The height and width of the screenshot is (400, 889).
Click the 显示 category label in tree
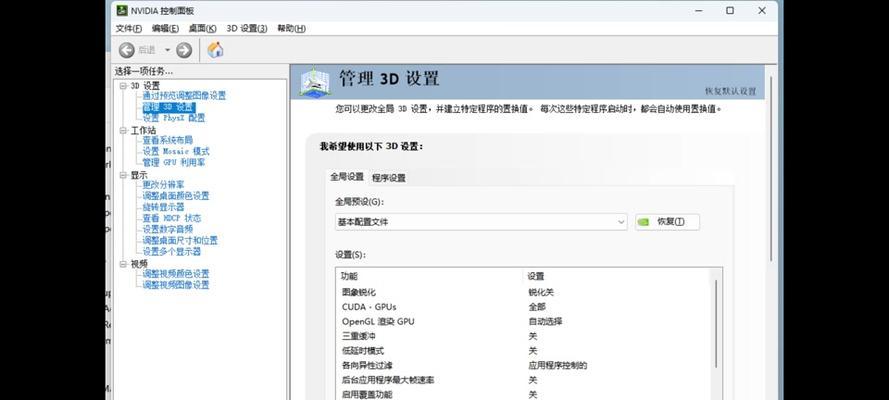pyautogui.click(x=139, y=175)
